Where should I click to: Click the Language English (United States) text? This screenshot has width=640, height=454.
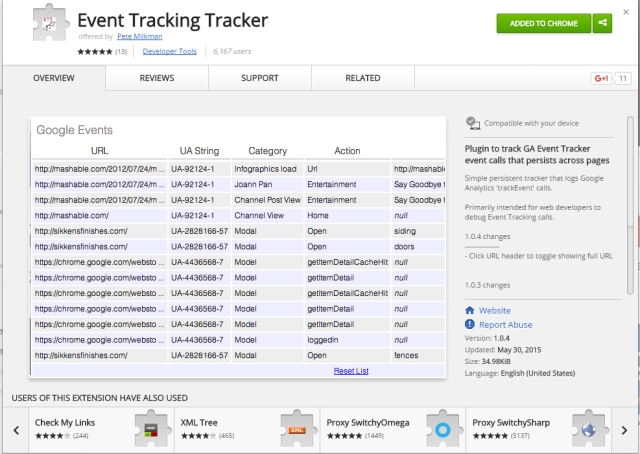tap(520, 373)
